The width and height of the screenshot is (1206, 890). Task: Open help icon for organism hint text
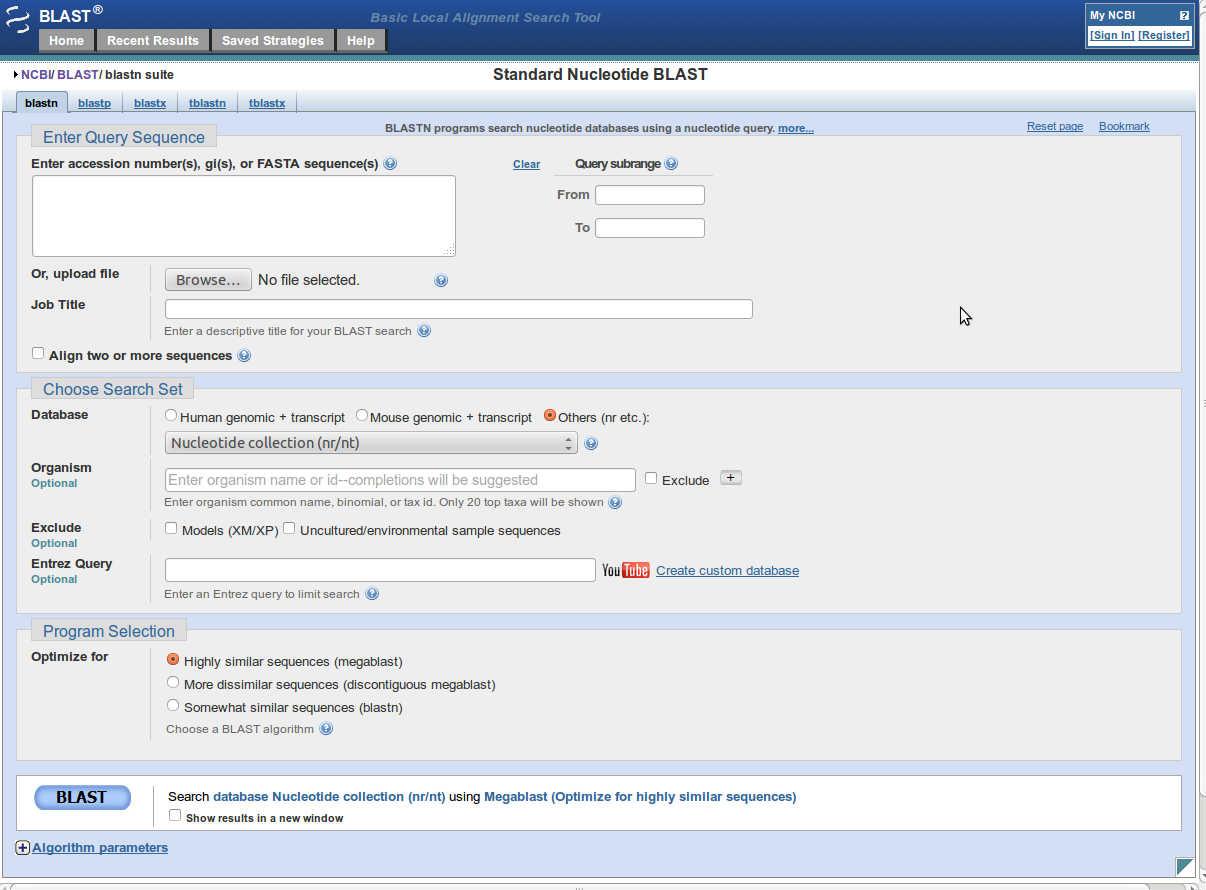[x=615, y=502]
